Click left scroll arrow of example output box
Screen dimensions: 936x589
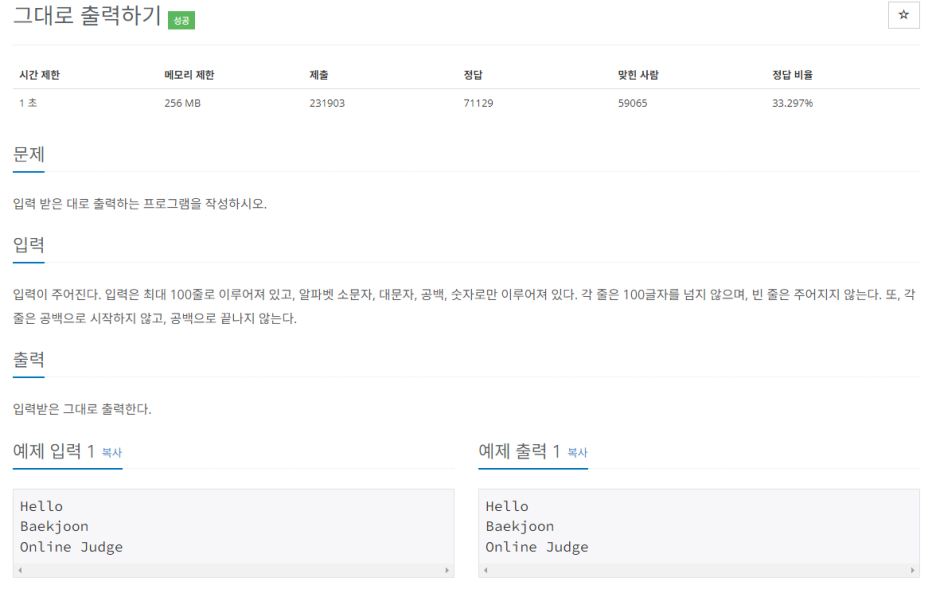pyautogui.click(x=486, y=571)
